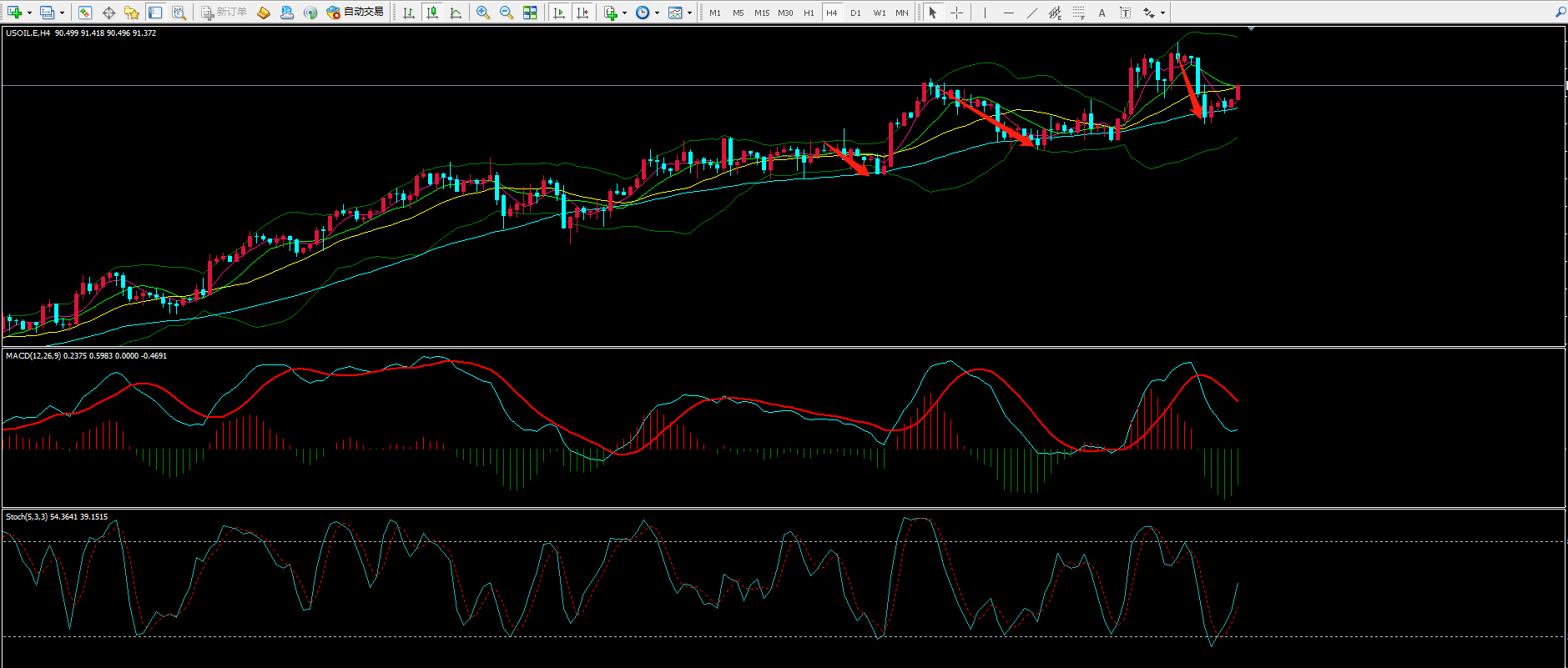The width and height of the screenshot is (1568, 668).
Task: Open the Market Watch window icon
Action: click(x=84, y=13)
